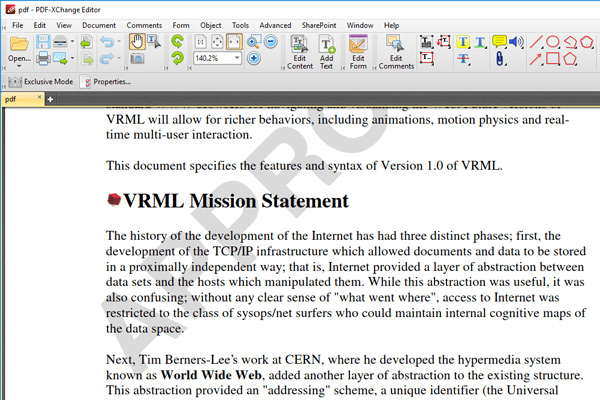Add a Sticky Note comment
The height and width of the screenshot is (400, 600).
tap(499, 42)
